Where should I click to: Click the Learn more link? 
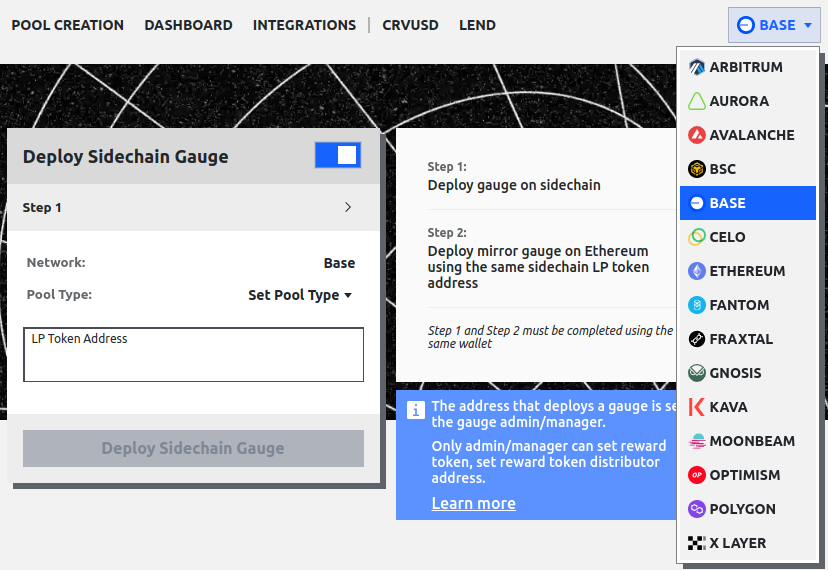(x=473, y=503)
